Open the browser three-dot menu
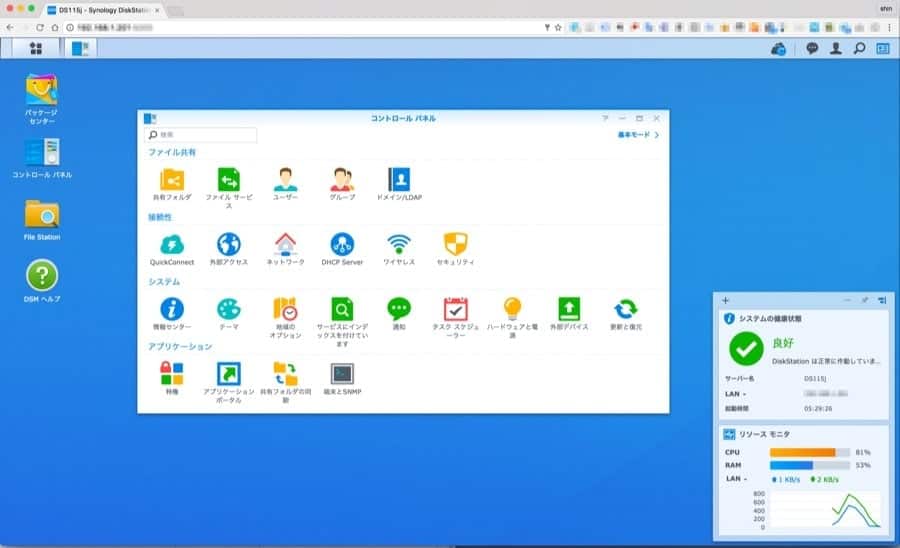 pos(890,27)
